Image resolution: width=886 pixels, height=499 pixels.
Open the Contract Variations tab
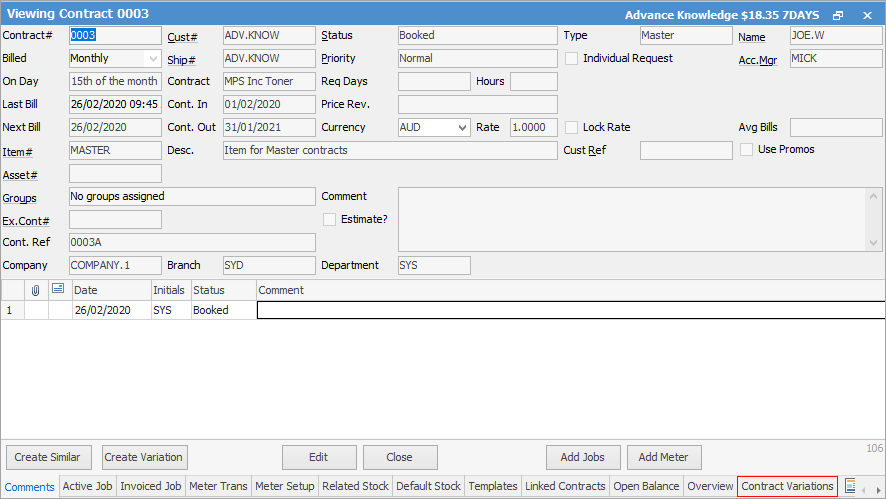[787, 486]
